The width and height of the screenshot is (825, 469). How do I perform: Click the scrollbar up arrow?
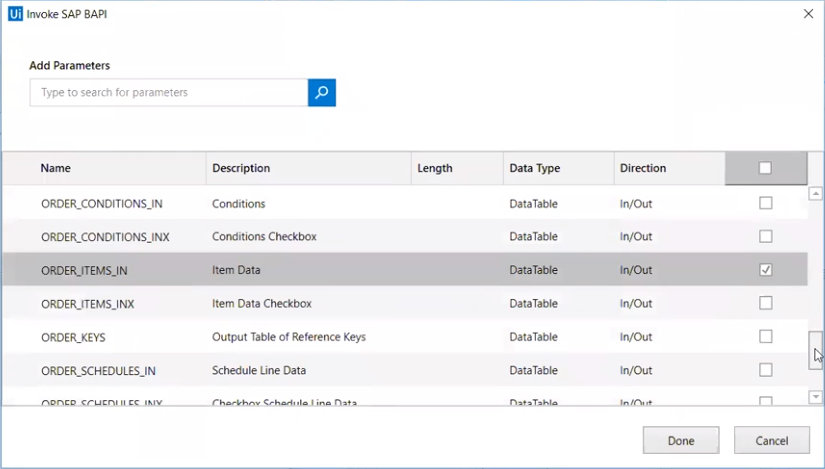point(816,193)
